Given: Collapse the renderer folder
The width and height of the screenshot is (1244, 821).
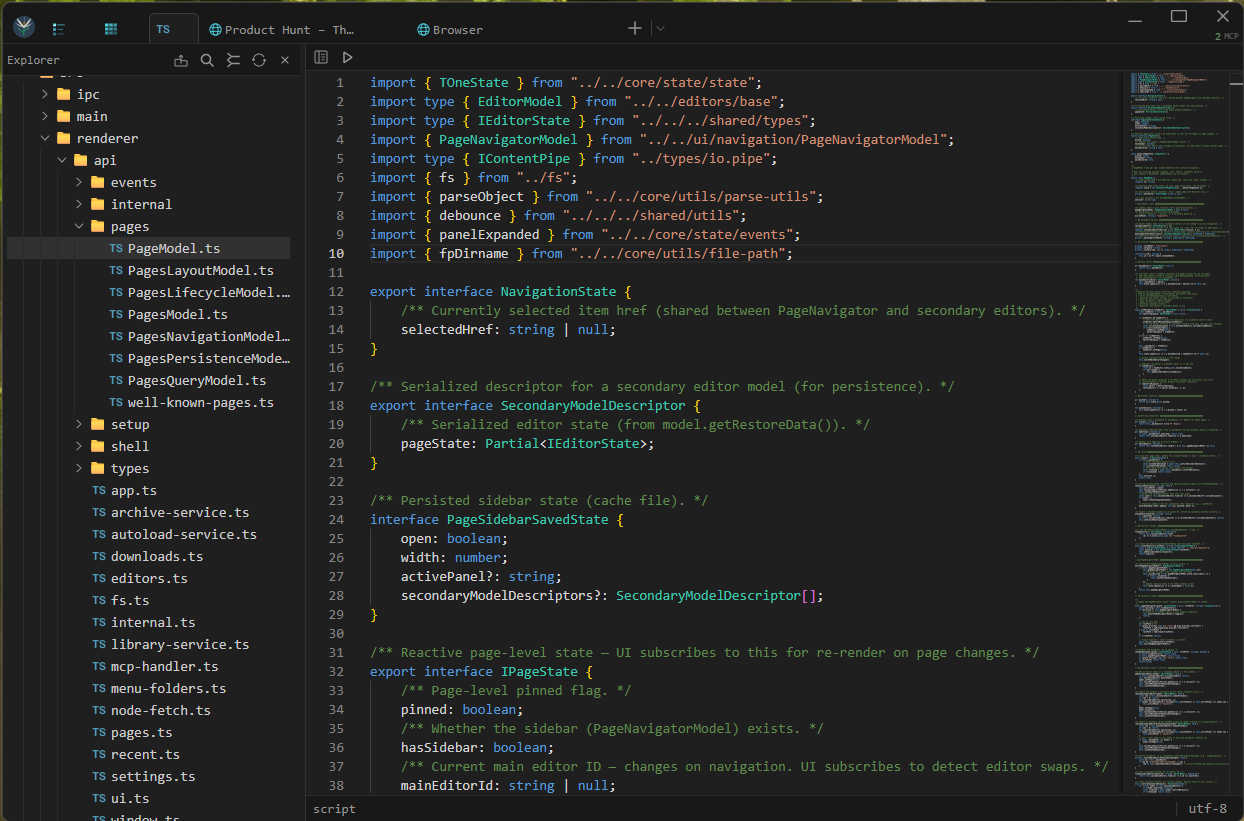Looking at the screenshot, I should coord(45,138).
